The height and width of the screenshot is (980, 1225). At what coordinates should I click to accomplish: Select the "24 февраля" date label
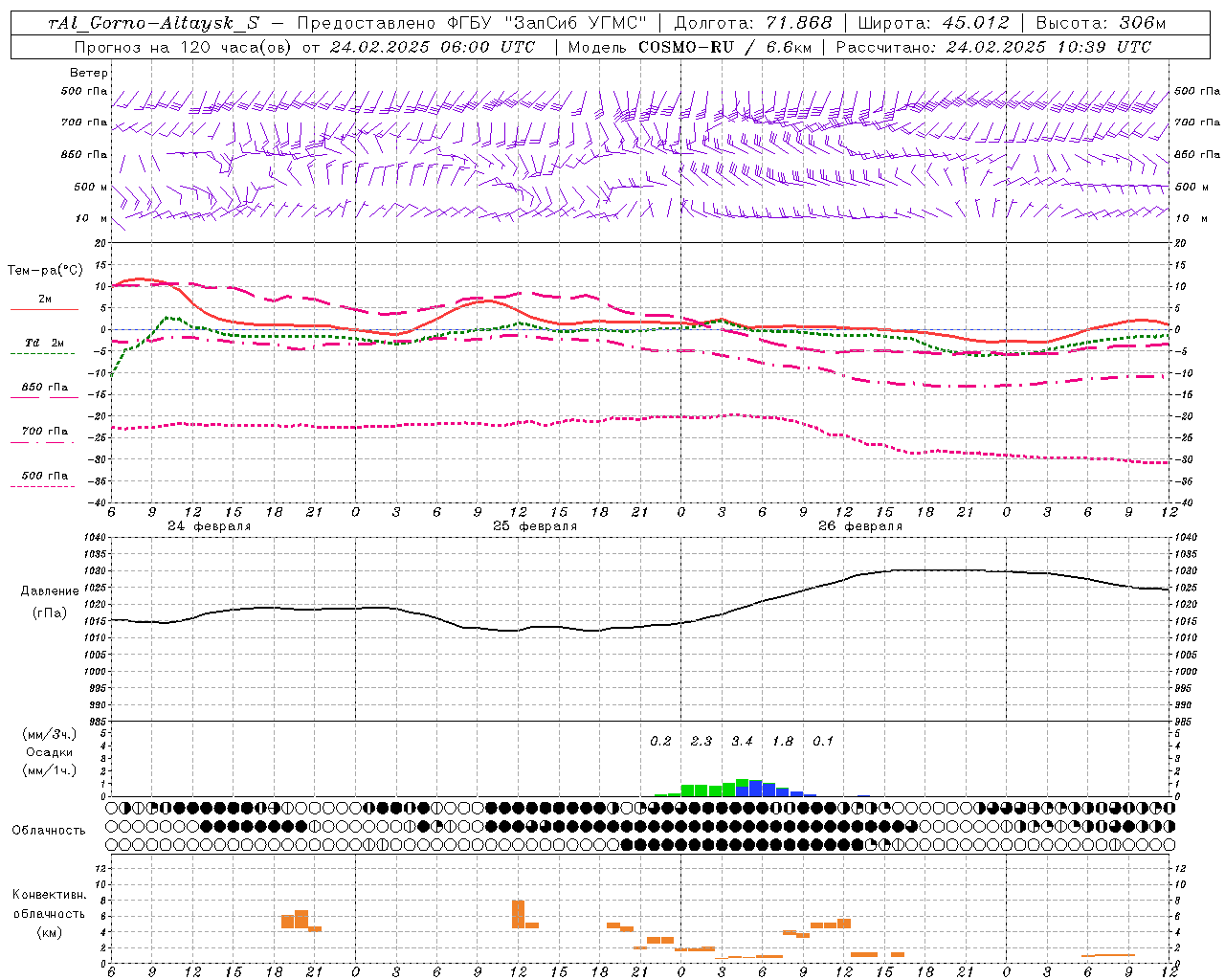(210, 526)
